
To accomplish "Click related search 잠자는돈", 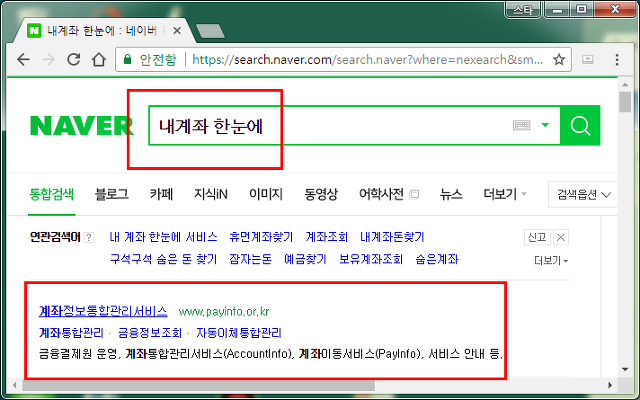I will (x=250, y=259).
